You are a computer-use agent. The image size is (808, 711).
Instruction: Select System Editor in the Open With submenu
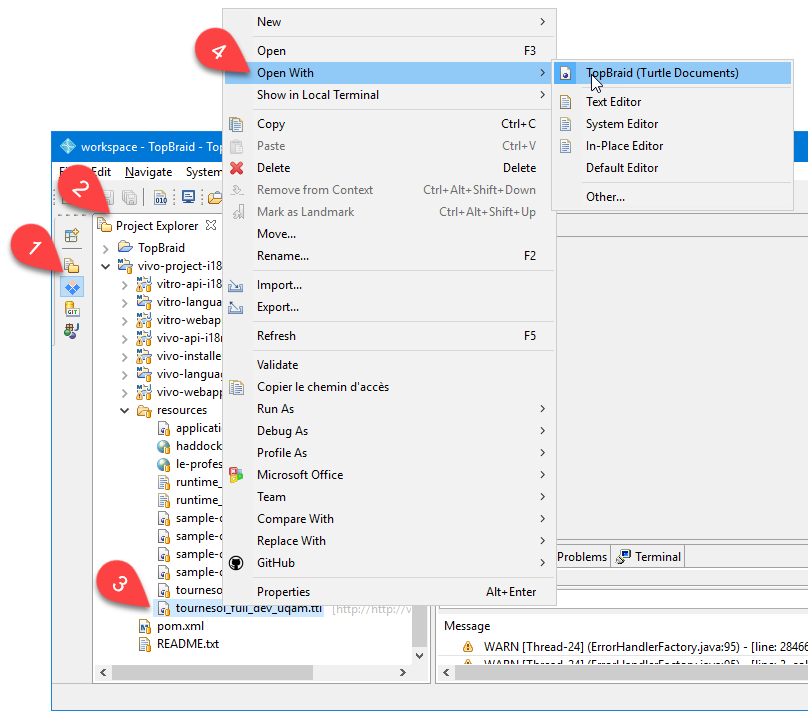pos(672,124)
